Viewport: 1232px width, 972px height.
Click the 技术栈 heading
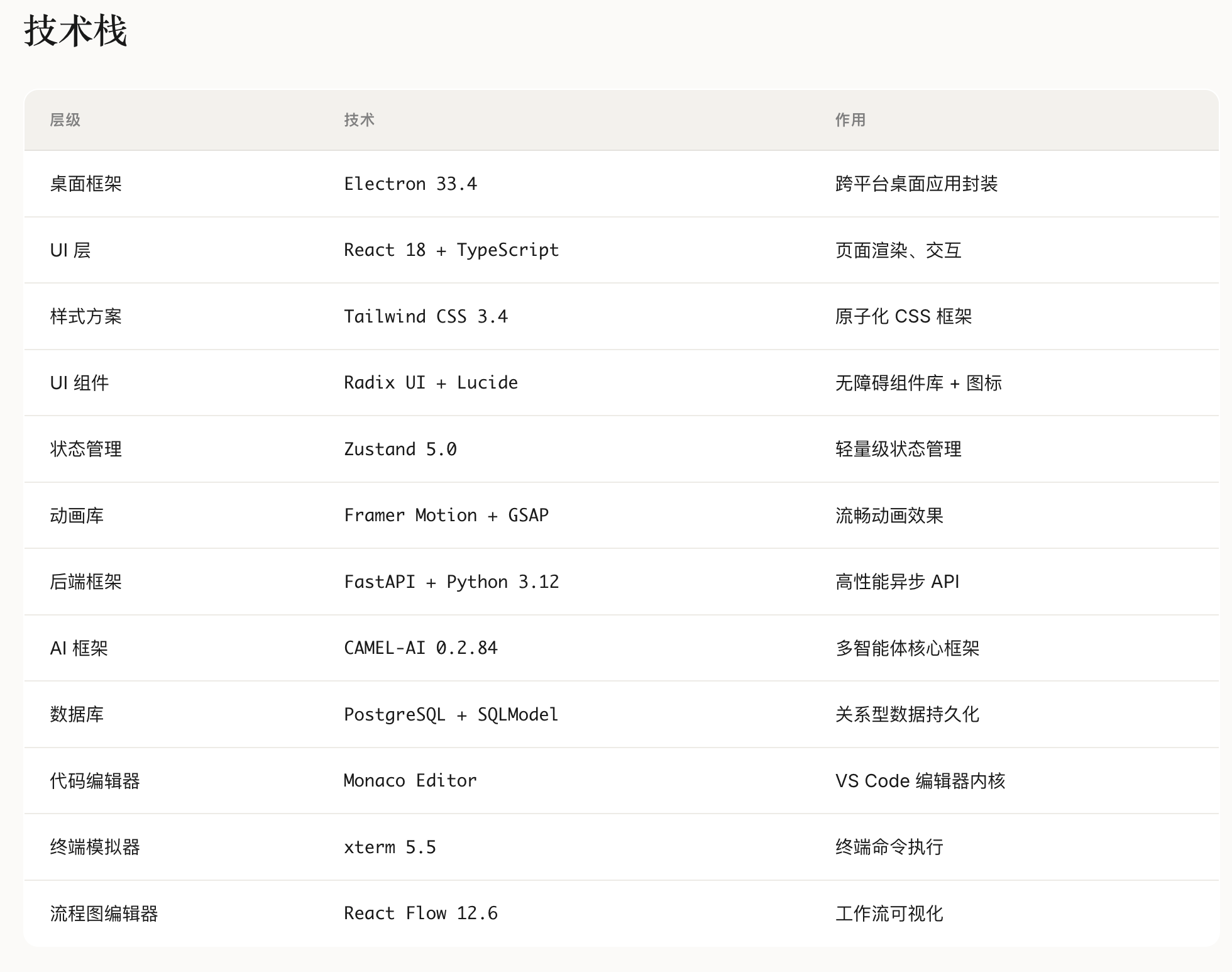pyautogui.click(x=75, y=31)
